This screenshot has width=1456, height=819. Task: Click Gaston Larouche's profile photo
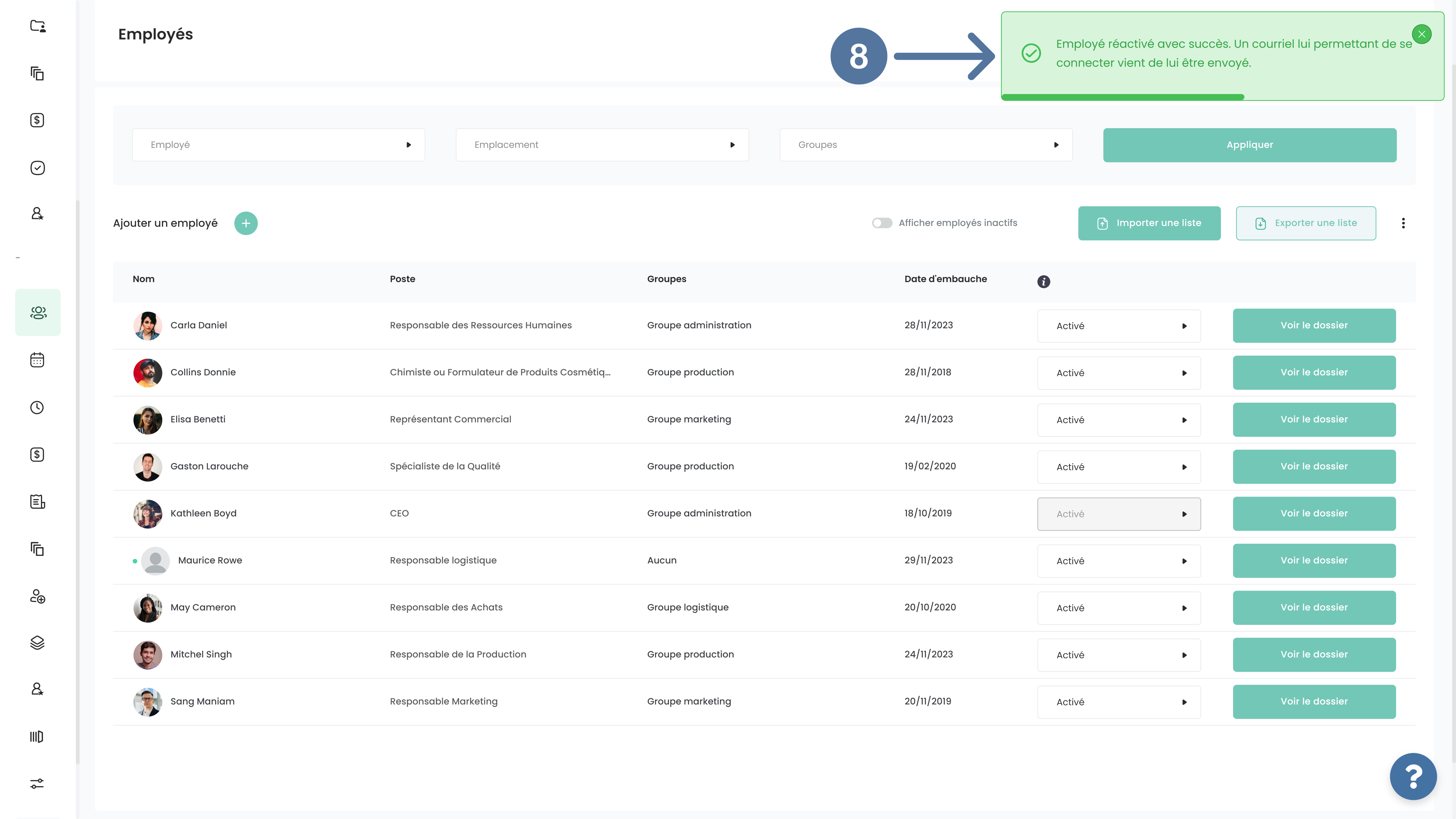tap(147, 467)
